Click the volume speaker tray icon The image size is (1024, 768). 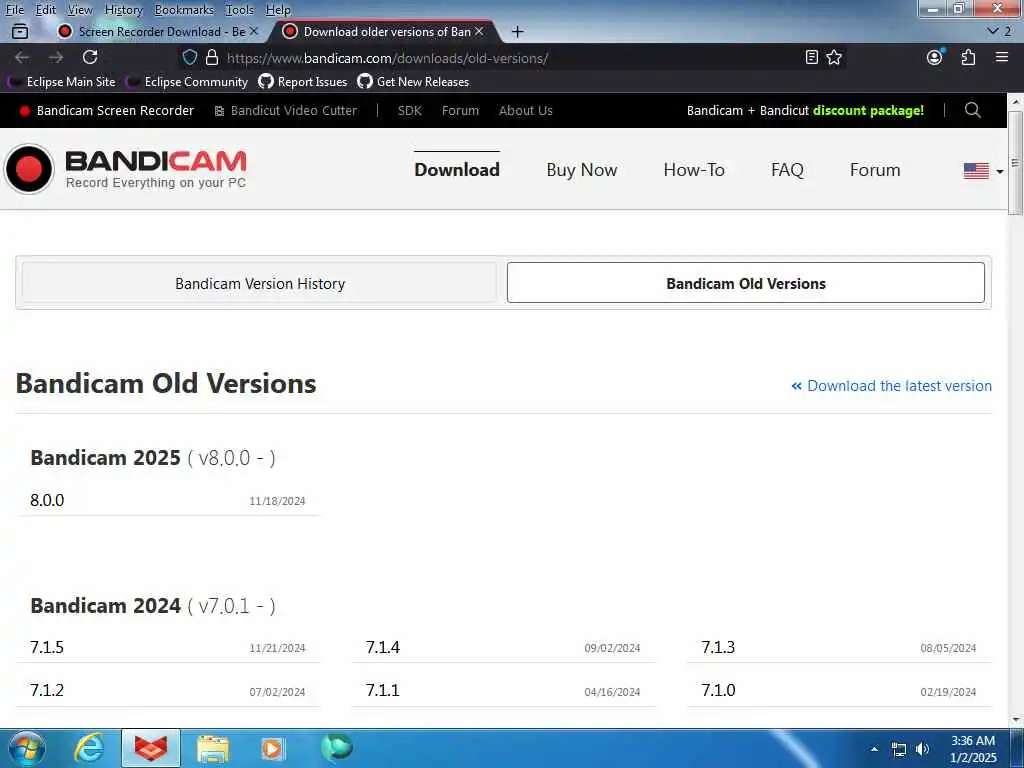pos(922,749)
